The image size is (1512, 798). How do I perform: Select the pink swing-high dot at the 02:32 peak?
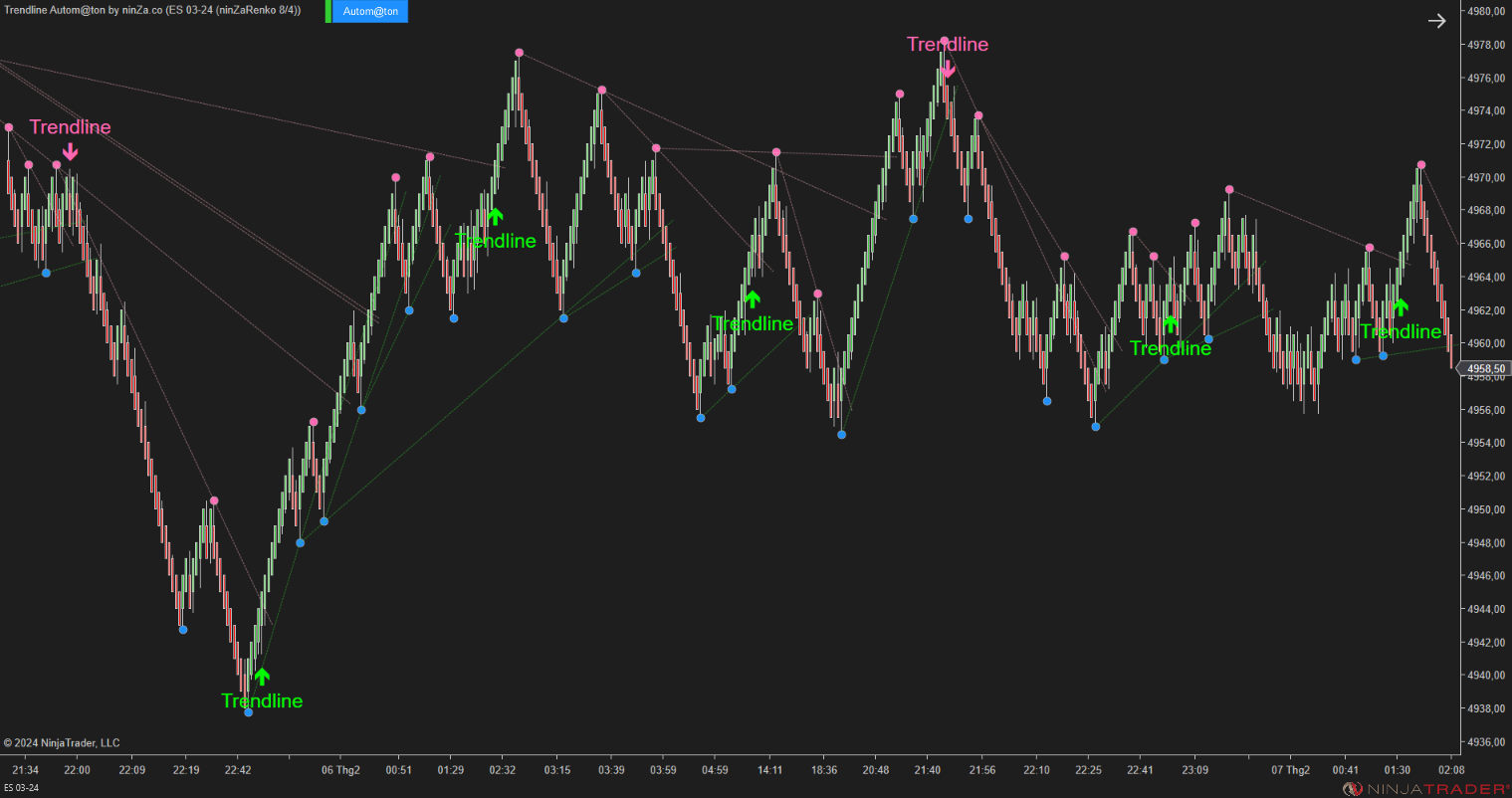click(519, 52)
